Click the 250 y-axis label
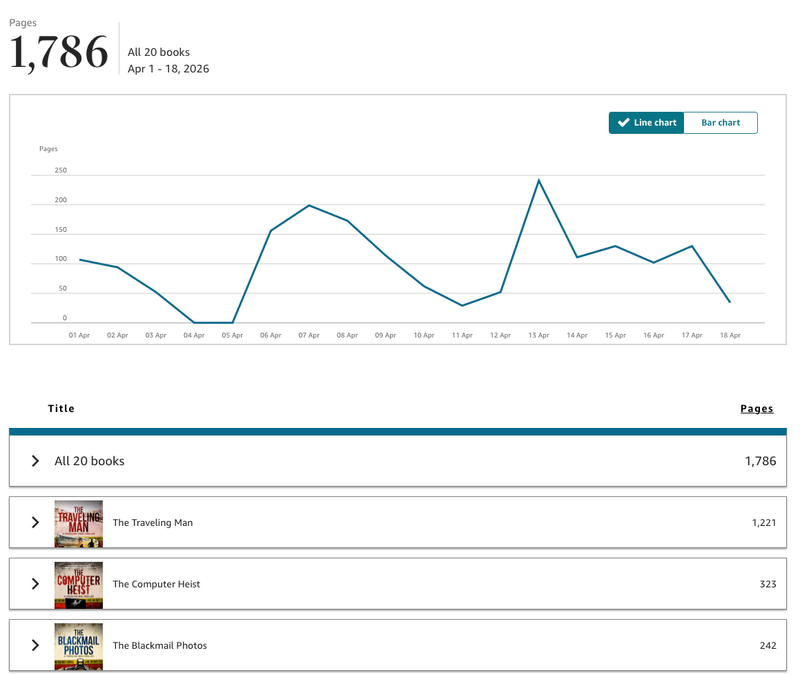The image size is (800, 675). tap(61, 170)
